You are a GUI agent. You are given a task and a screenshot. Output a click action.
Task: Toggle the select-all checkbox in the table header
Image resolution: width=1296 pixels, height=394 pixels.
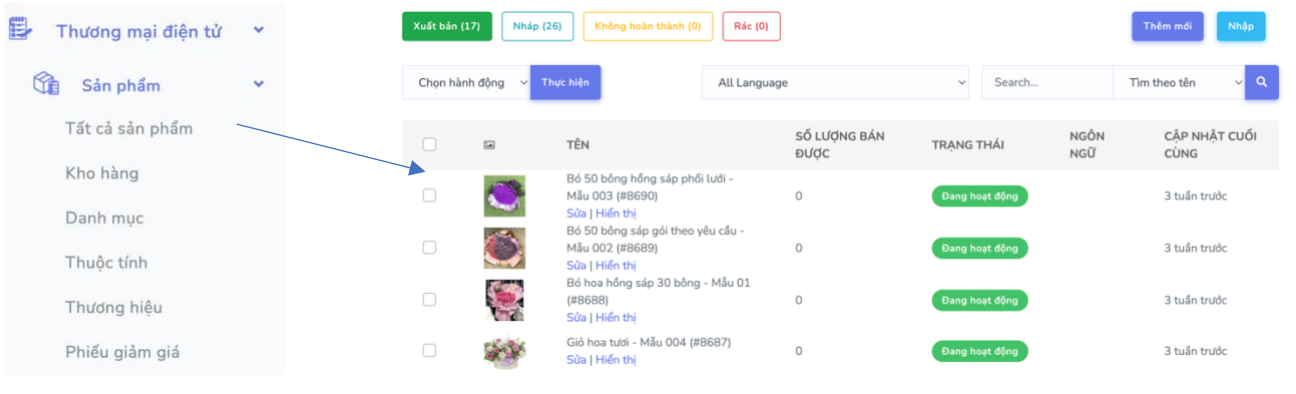point(429,145)
